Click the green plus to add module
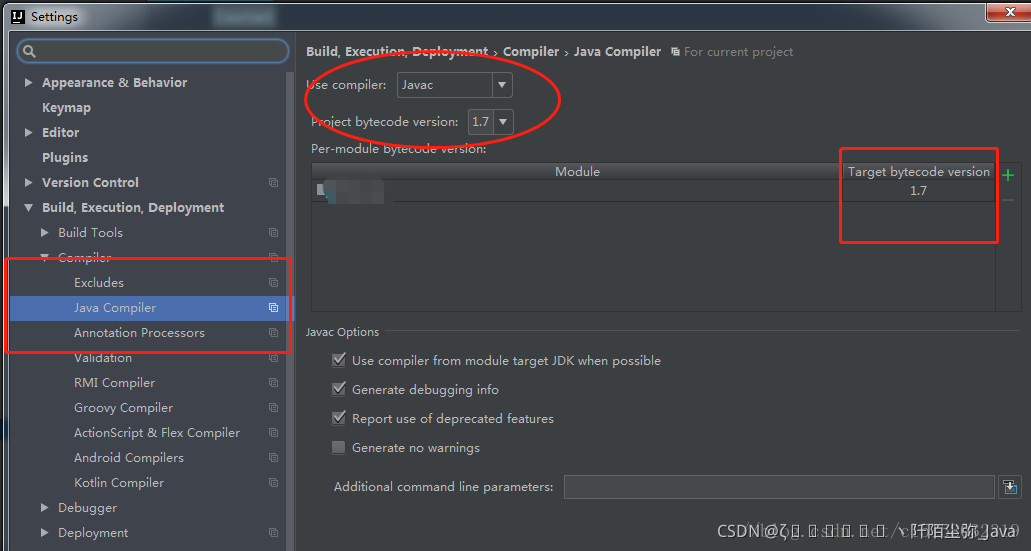Screen dimensions: 1031x551 click(x=1007, y=175)
